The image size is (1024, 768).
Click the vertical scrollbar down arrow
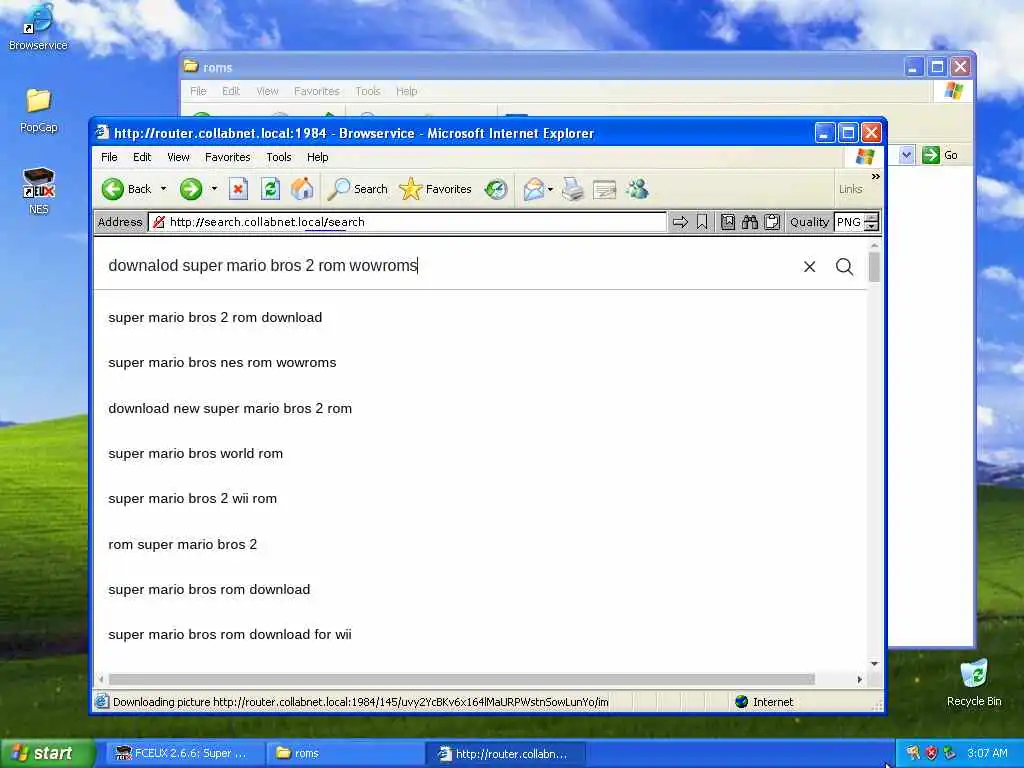[874, 664]
